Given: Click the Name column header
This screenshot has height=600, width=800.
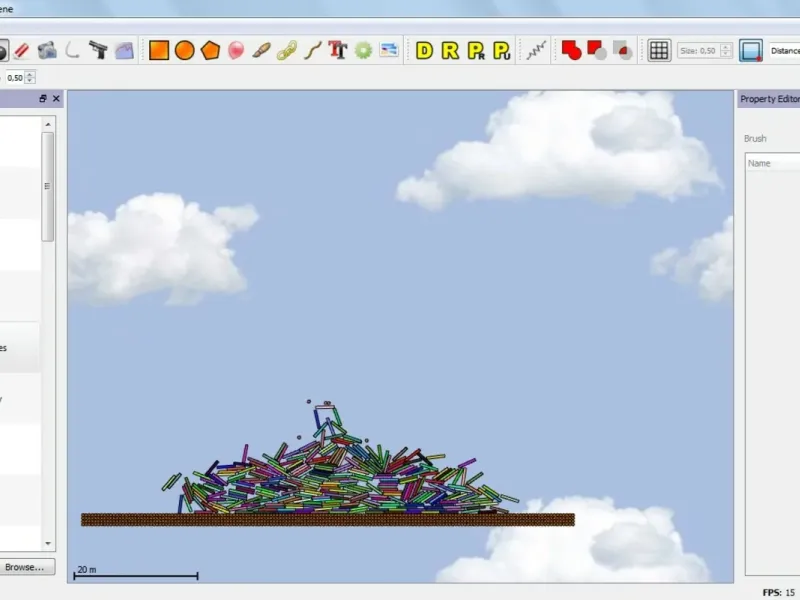Looking at the screenshot, I should point(772,163).
